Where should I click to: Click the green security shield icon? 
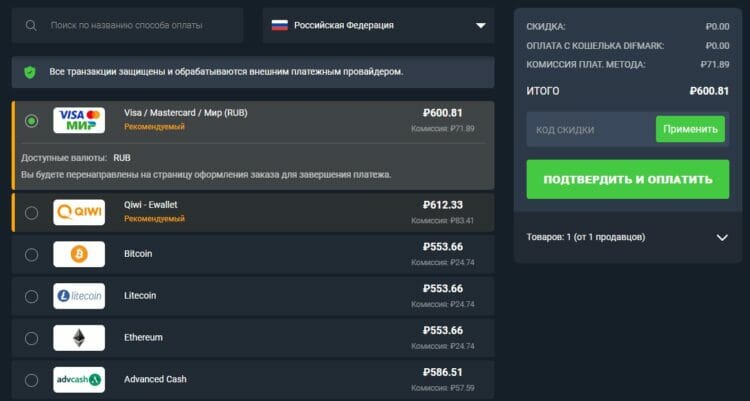point(30,72)
